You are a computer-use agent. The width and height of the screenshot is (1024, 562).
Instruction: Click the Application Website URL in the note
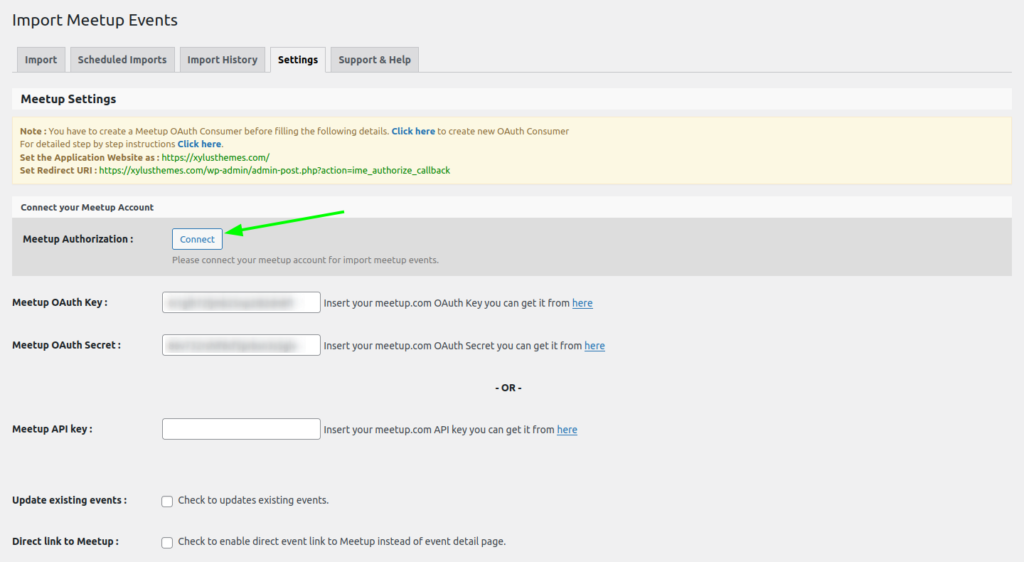pyautogui.click(x=215, y=158)
